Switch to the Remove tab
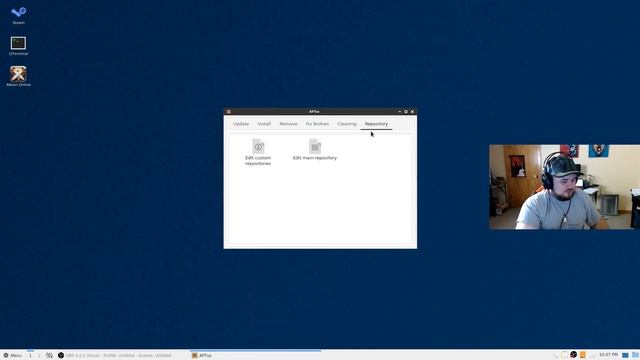The width and height of the screenshot is (640, 360). click(x=288, y=124)
